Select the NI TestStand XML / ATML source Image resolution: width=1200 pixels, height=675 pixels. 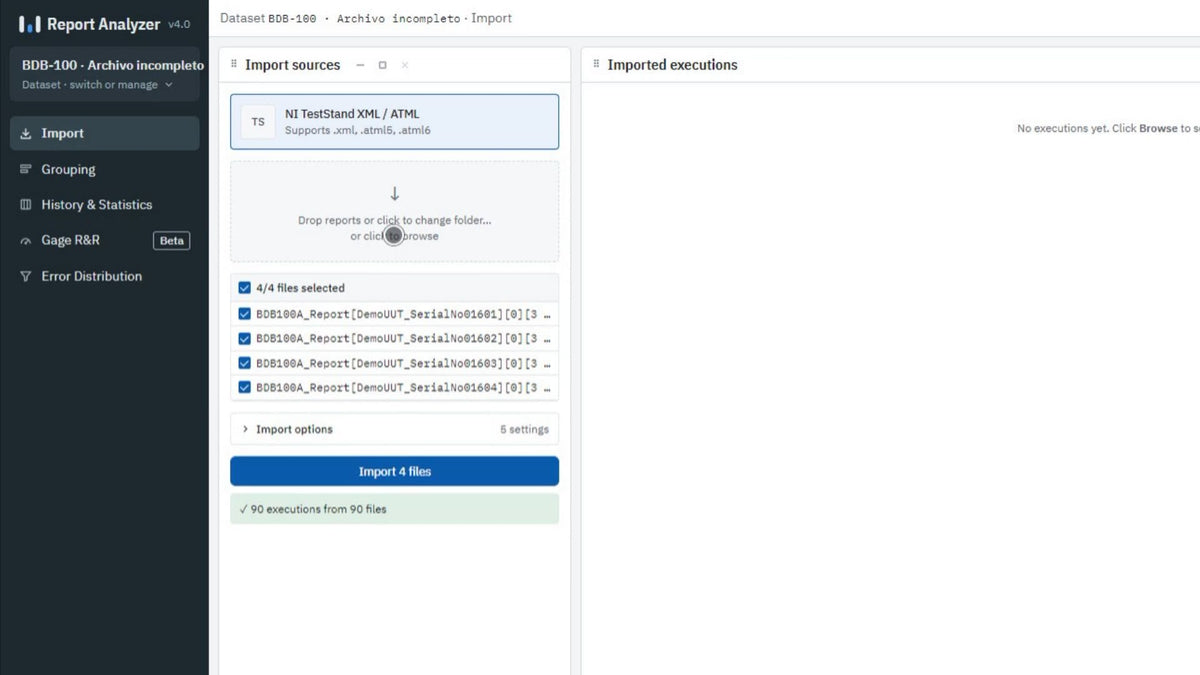(x=395, y=122)
